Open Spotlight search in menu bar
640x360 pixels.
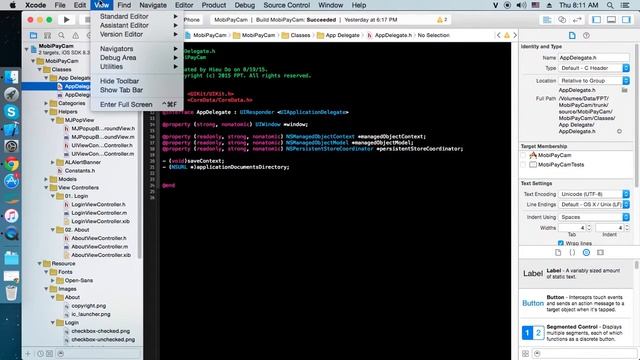coord(610,5)
